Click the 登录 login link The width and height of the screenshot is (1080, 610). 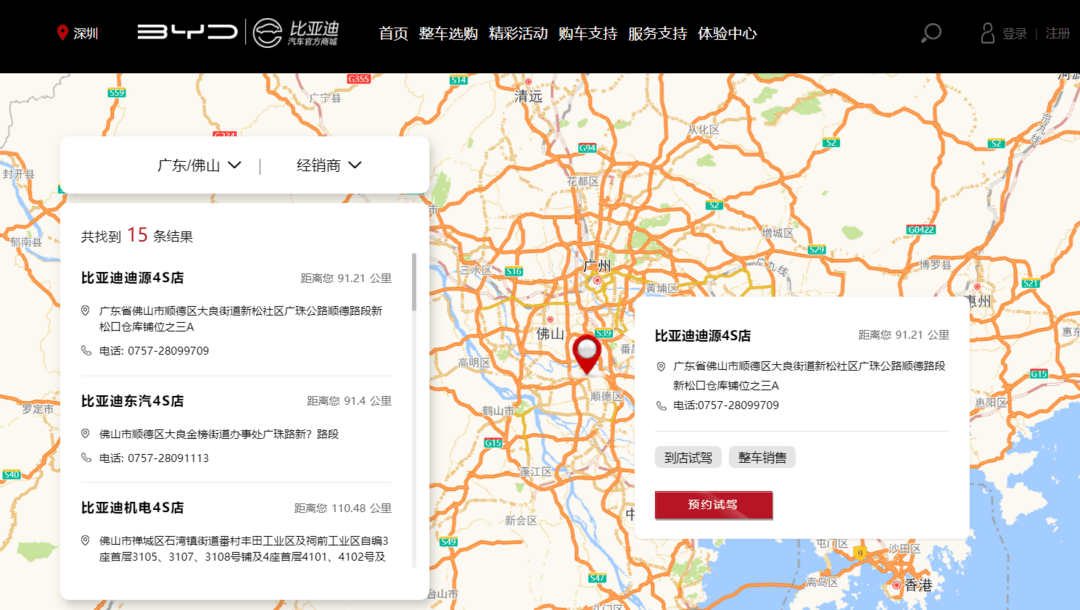click(x=1015, y=33)
